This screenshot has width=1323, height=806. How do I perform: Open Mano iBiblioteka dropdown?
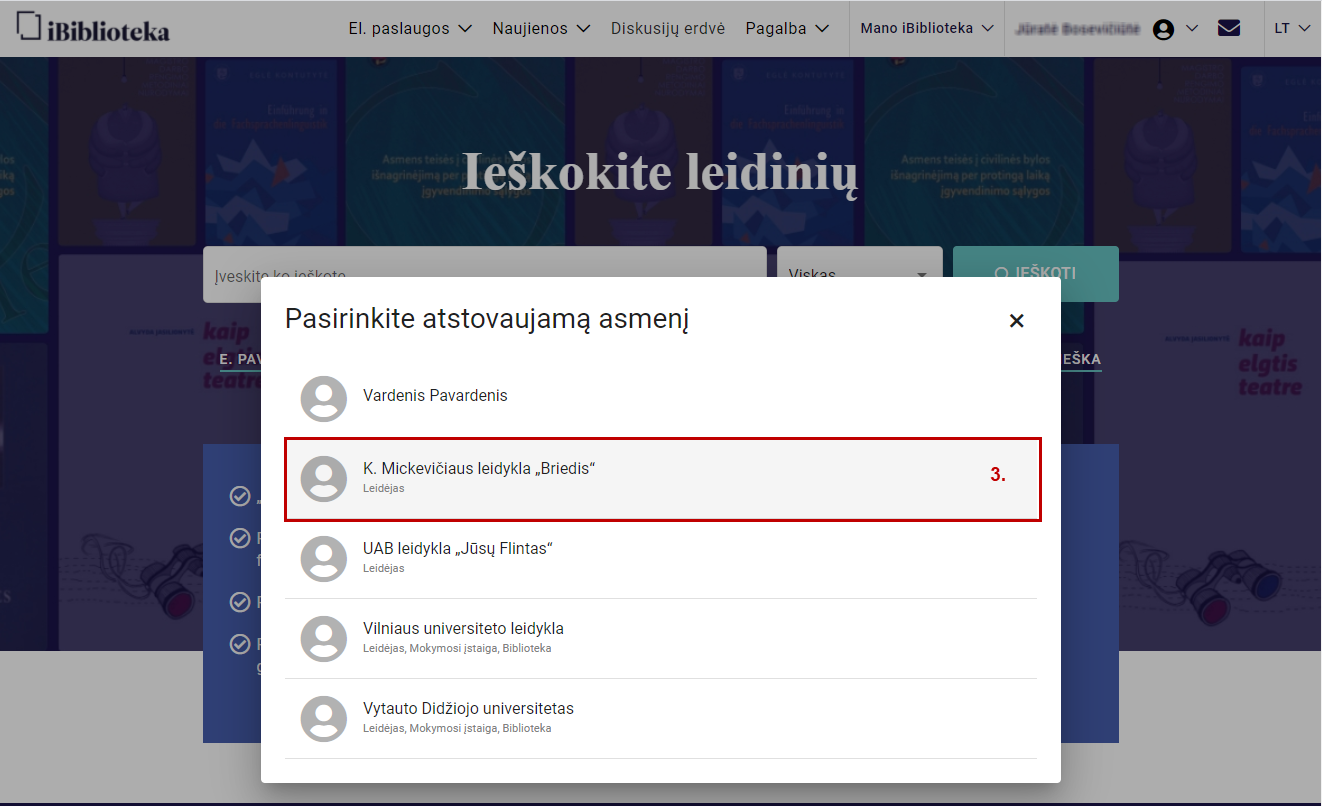click(927, 28)
